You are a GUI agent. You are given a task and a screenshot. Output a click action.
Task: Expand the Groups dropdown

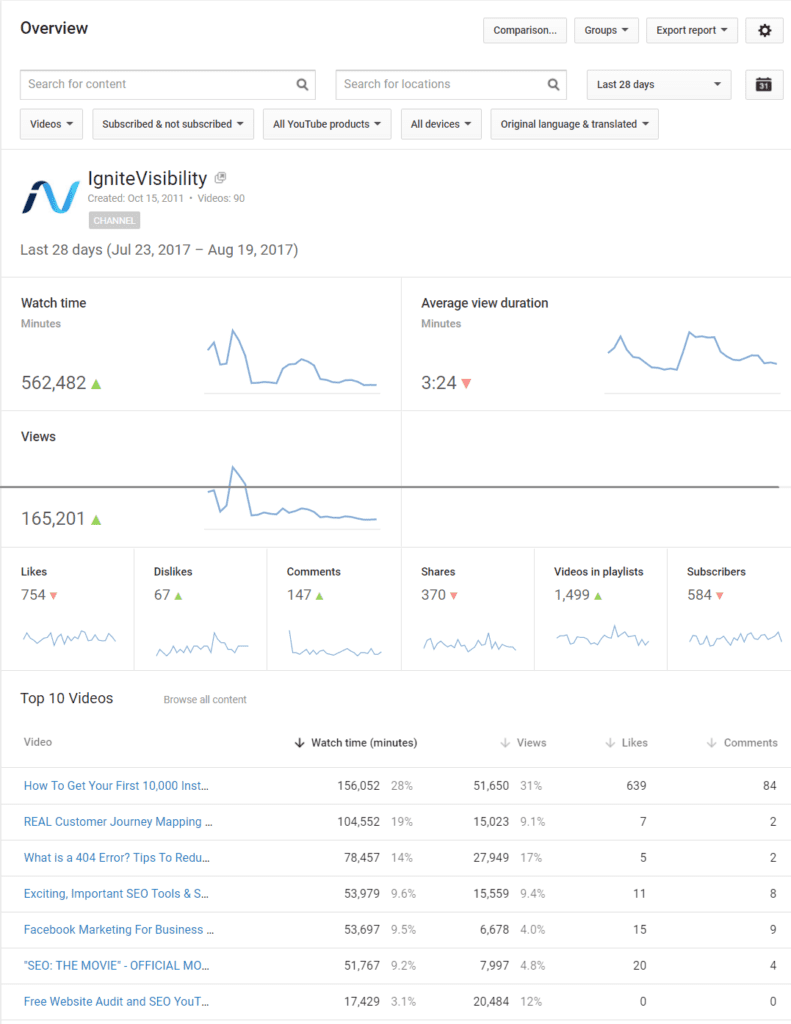(x=606, y=30)
